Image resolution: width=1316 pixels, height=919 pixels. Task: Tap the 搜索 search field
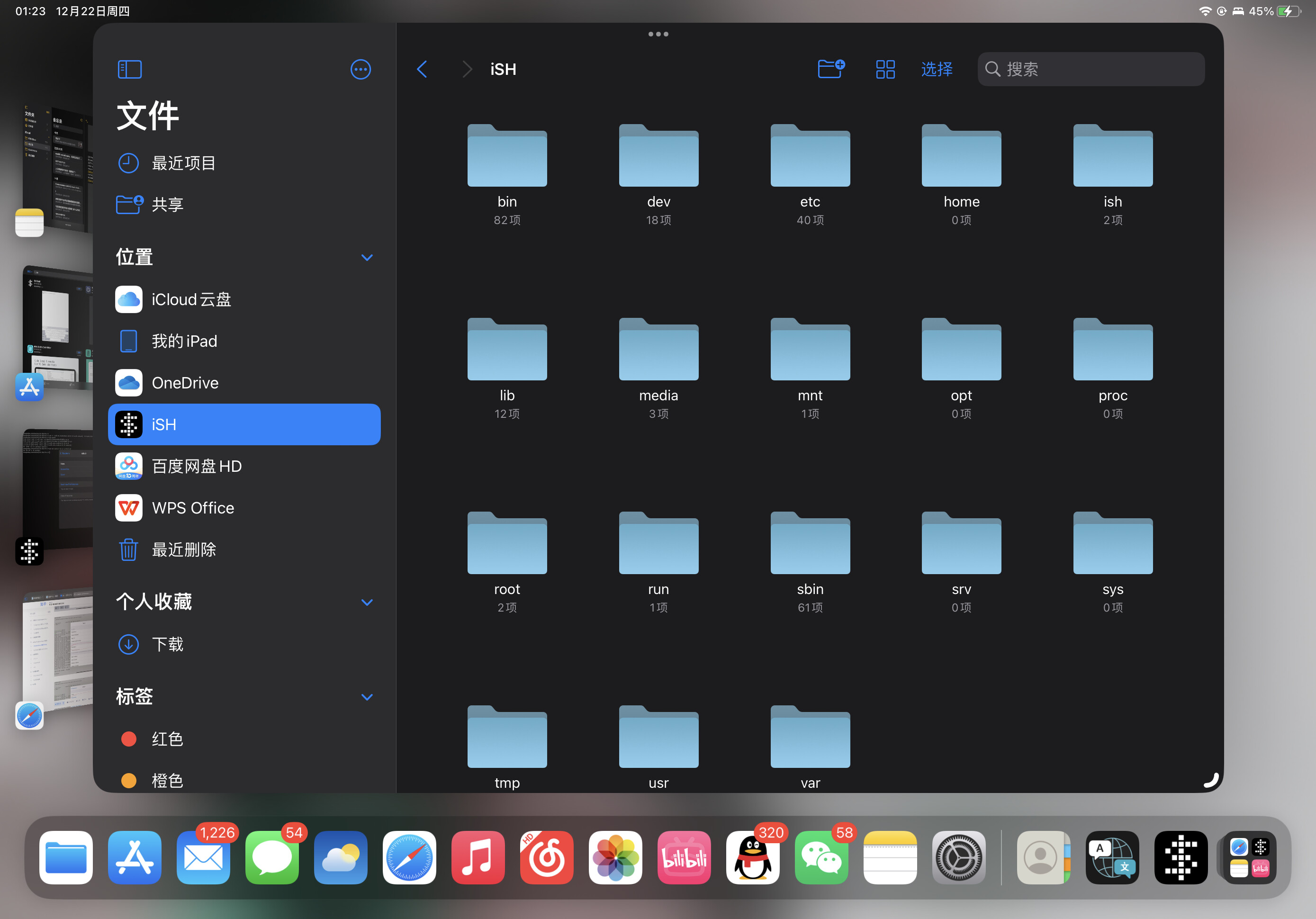point(1090,69)
